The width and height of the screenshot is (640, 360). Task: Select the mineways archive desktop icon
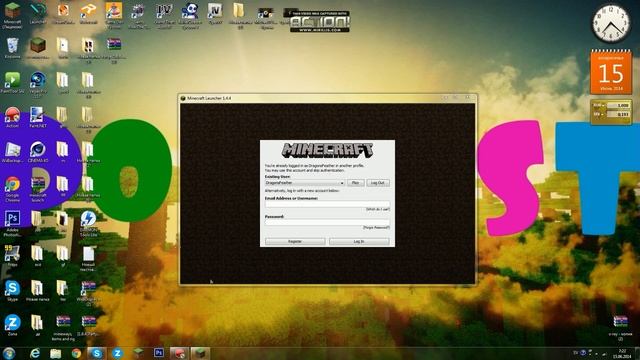[63, 327]
